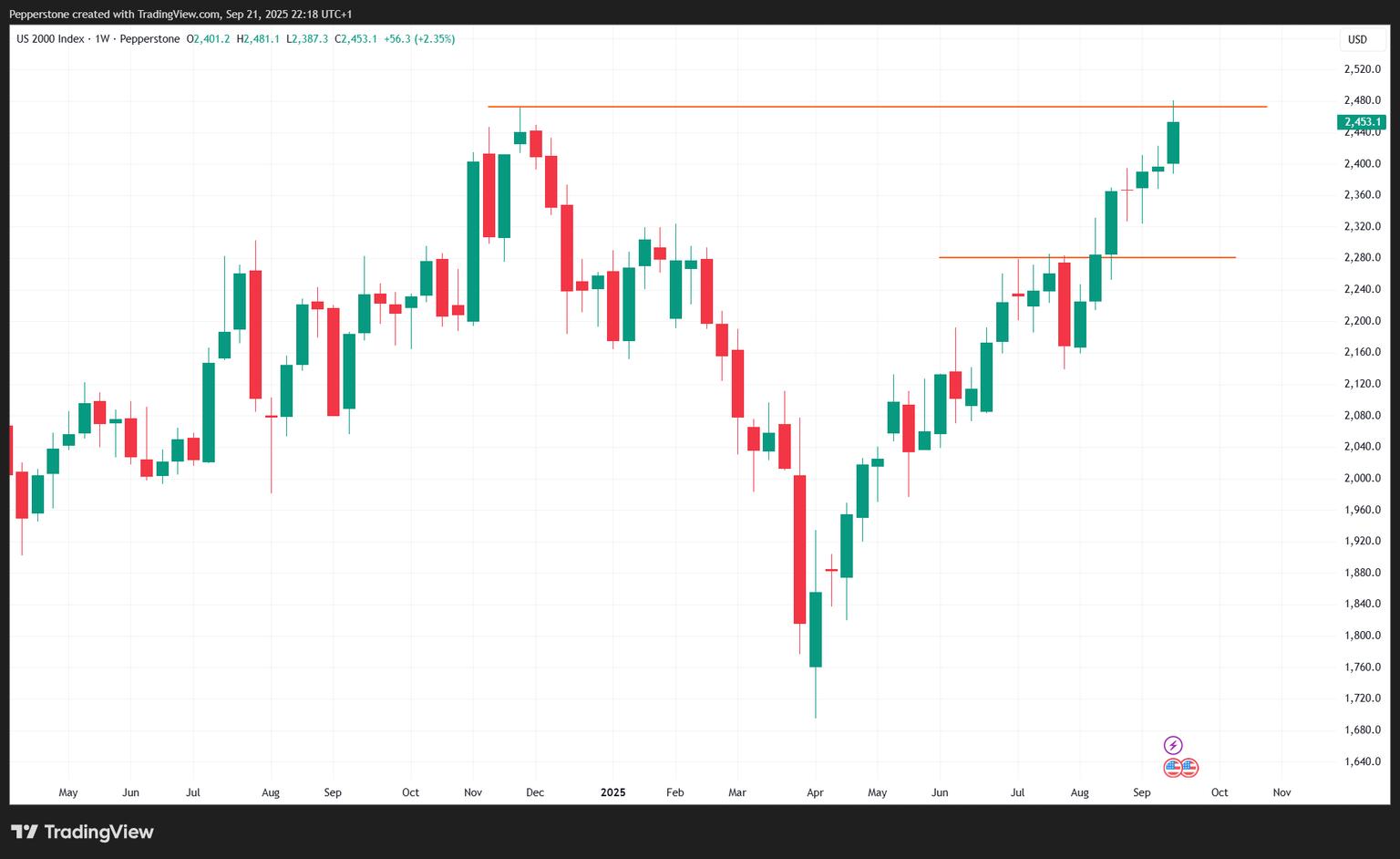Open the right US flag economic event

tap(1189, 768)
